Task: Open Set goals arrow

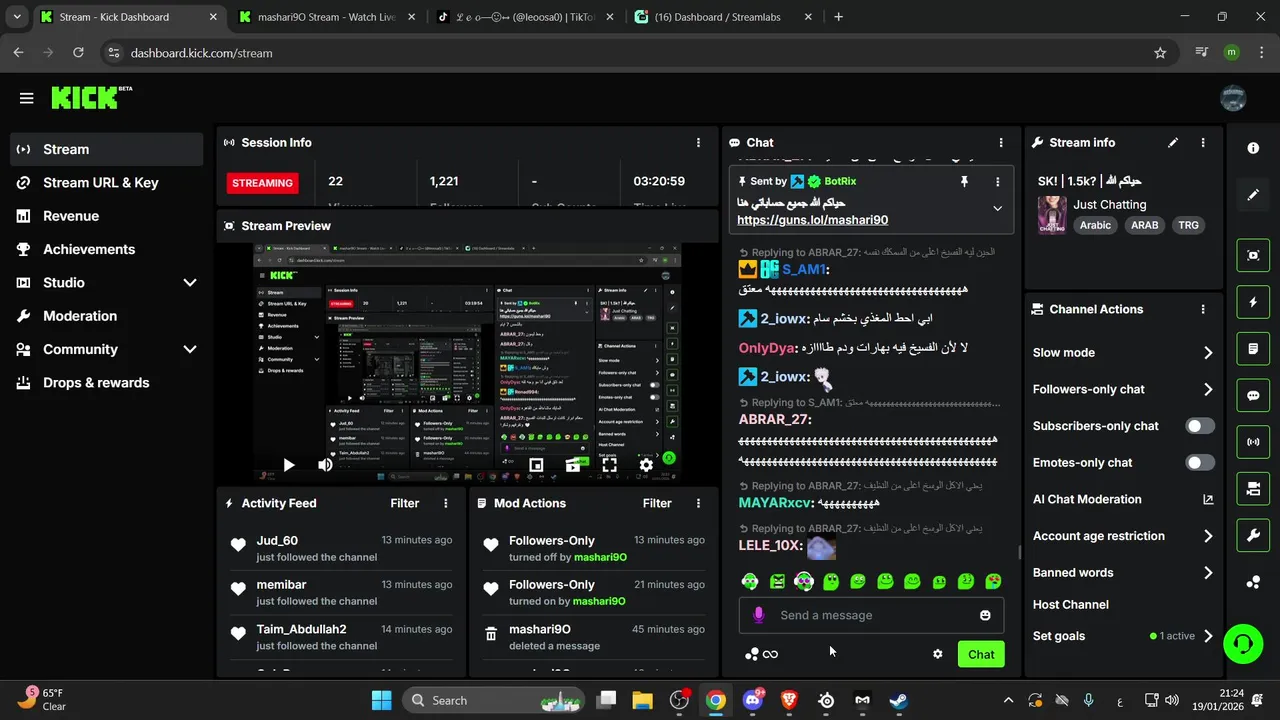Action: point(1208,636)
